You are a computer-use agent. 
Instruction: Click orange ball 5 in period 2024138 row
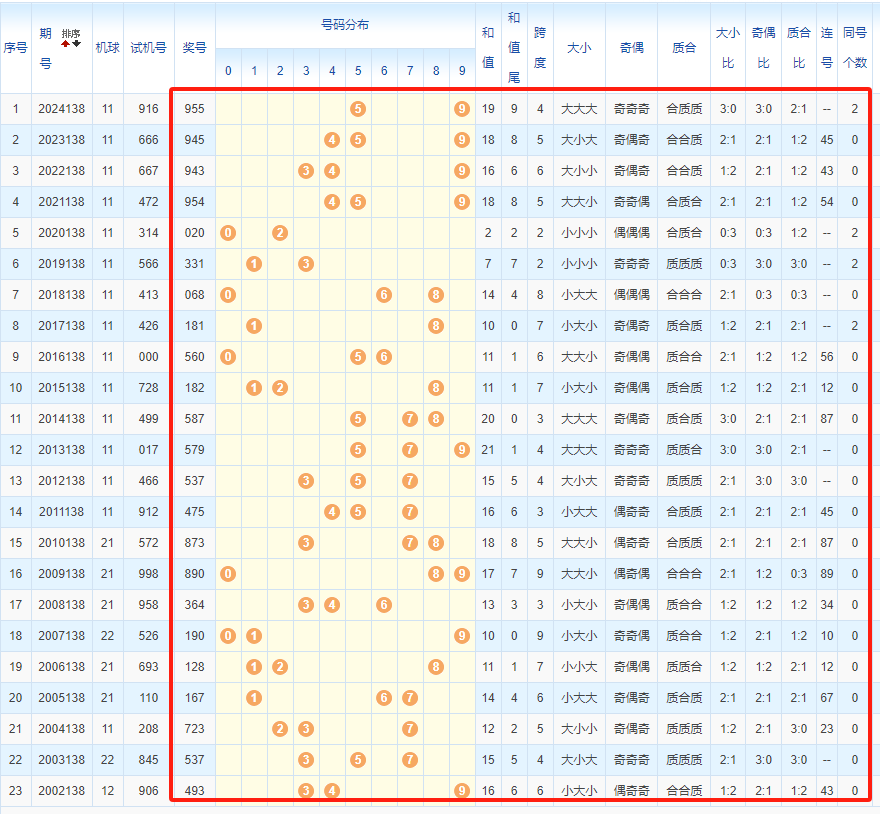358,109
